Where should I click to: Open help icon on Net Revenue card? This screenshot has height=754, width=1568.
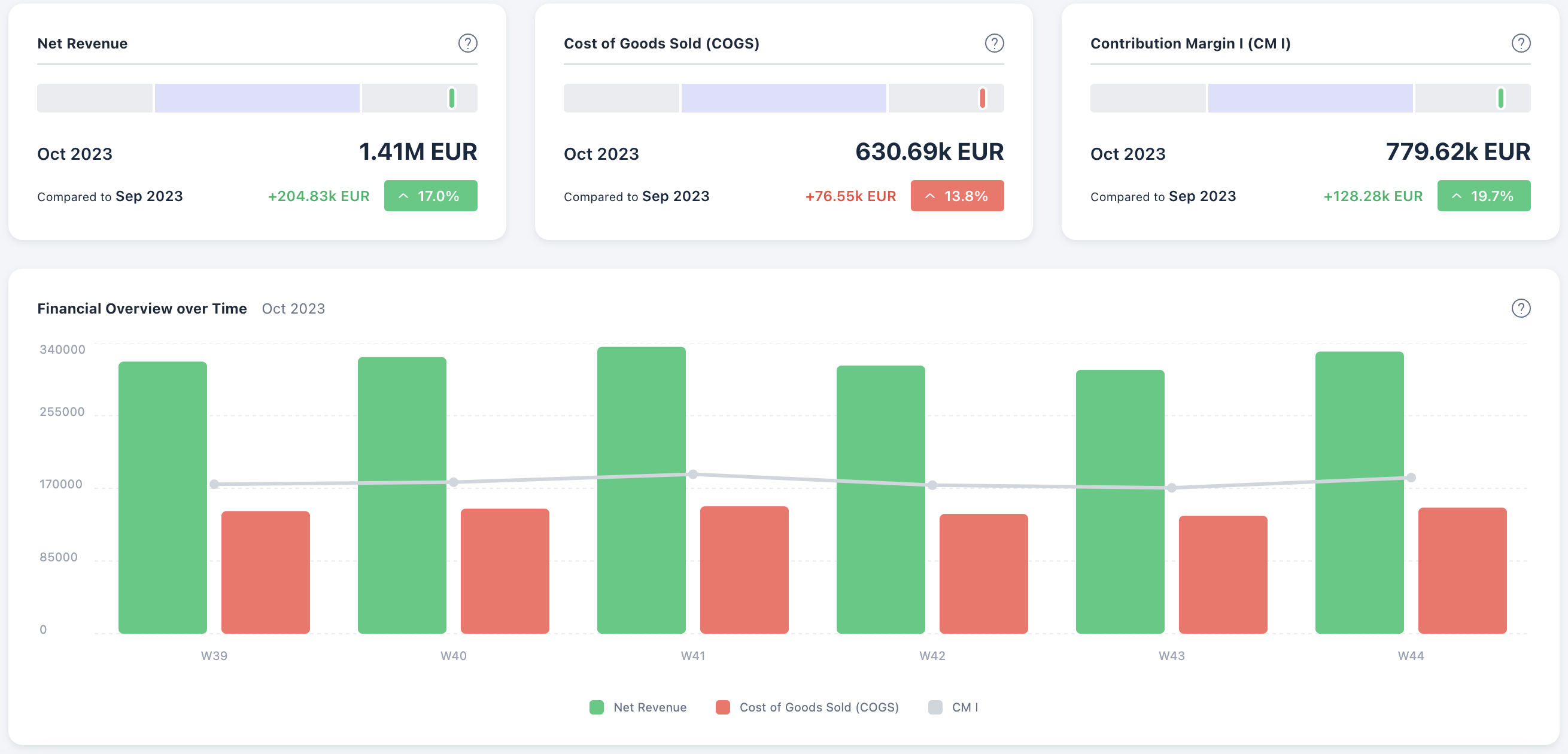tap(467, 43)
